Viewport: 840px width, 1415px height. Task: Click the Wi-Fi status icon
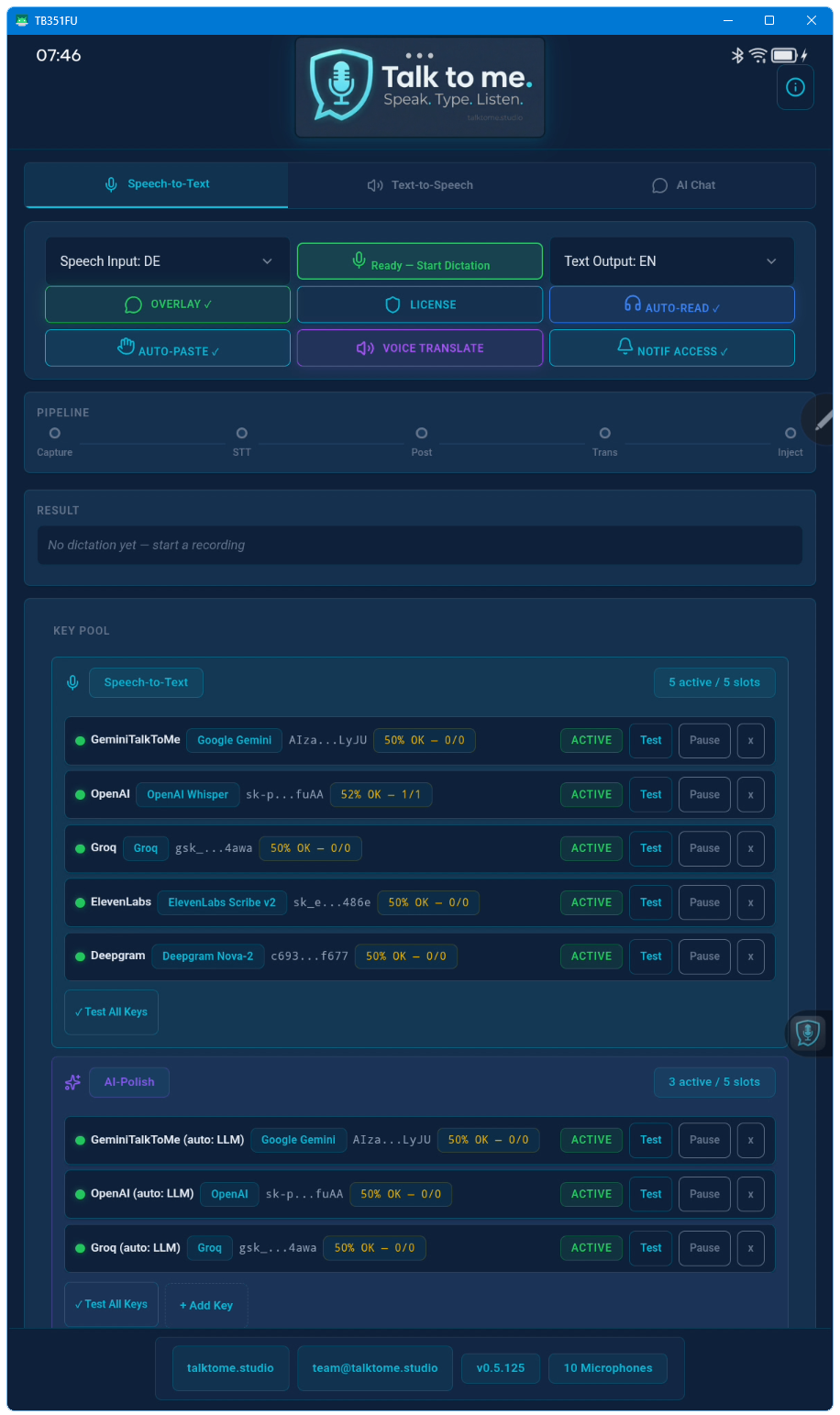(x=757, y=56)
